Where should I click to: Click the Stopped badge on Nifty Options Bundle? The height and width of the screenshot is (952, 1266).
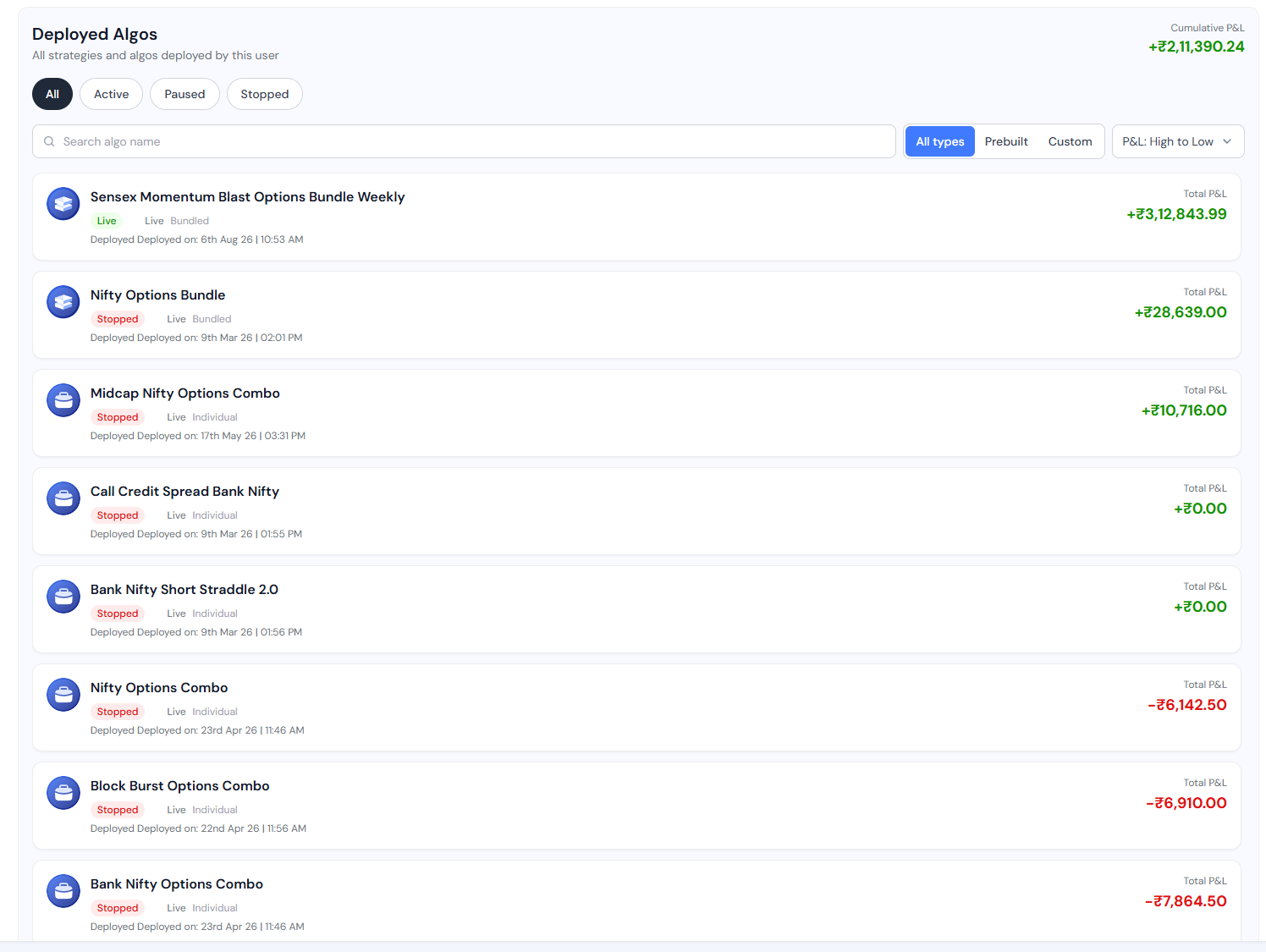pos(118,319)
